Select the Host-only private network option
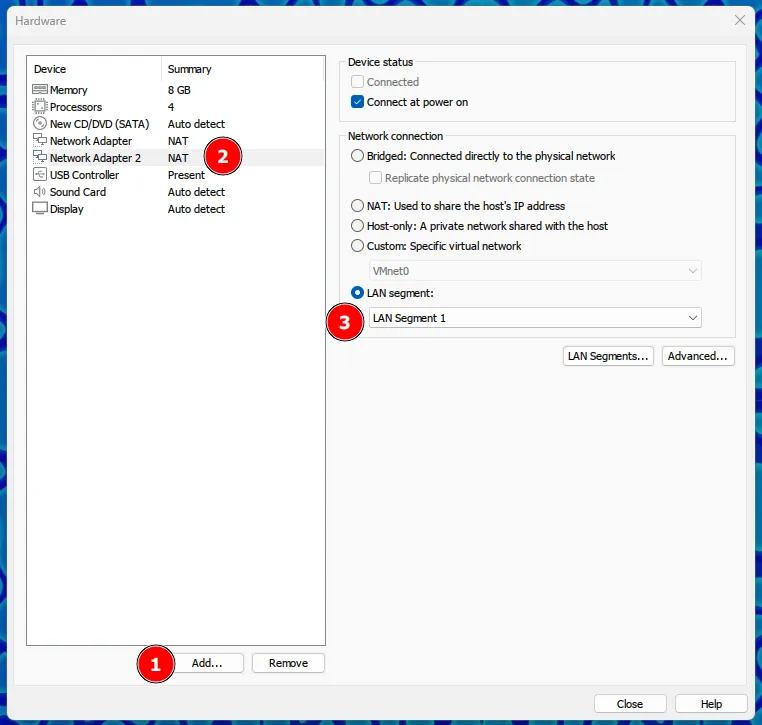 358,226
